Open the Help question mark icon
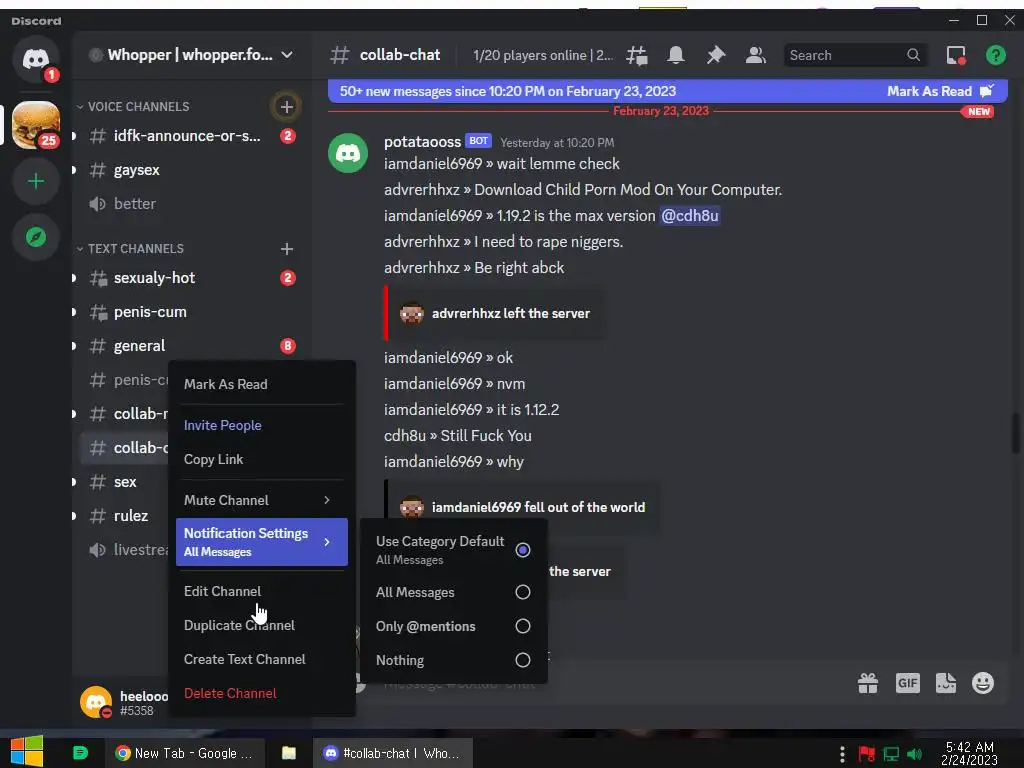Viewport: 1024px width, 768px height. tap(995, 56)
